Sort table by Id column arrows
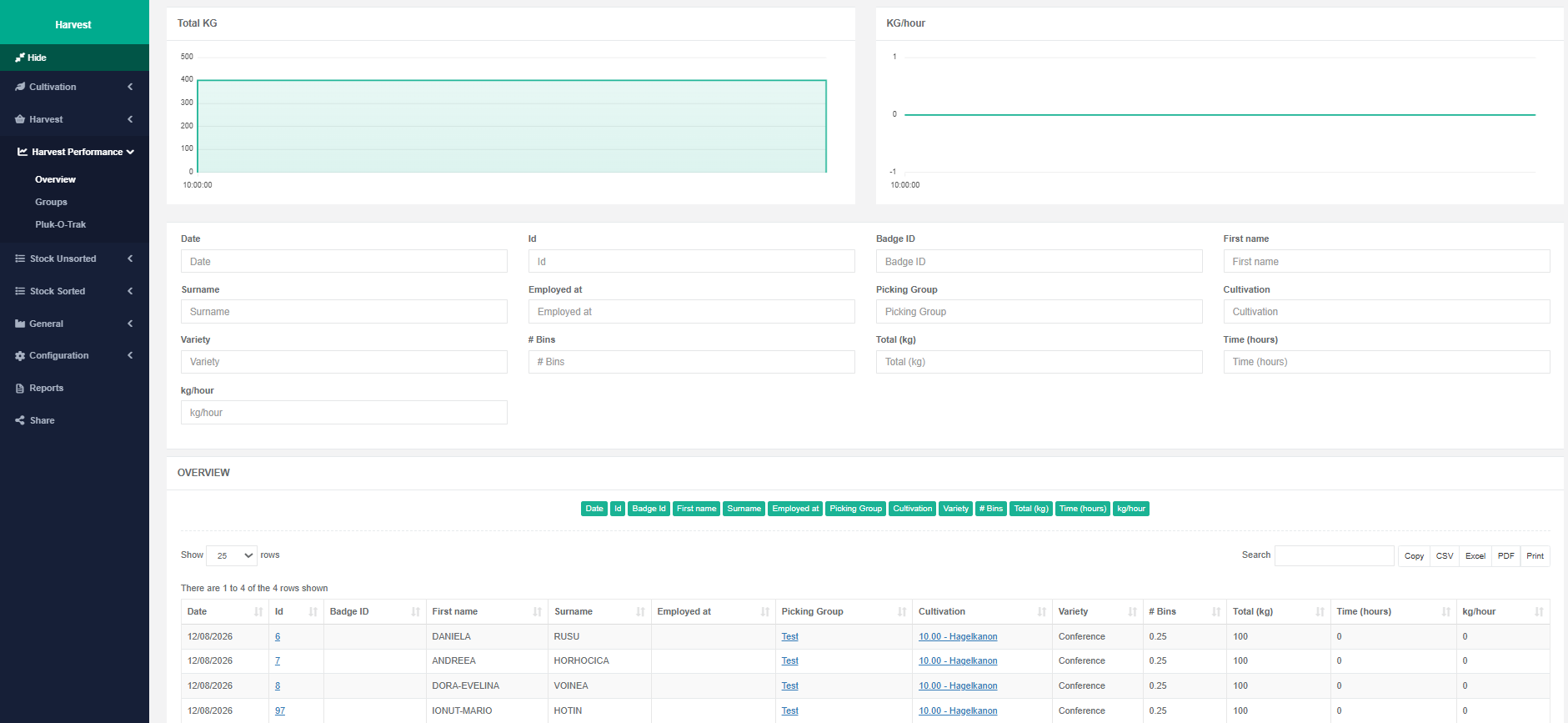Viewport: 1568px width, 723px height. pyautogui.click(x=313, y=612)
